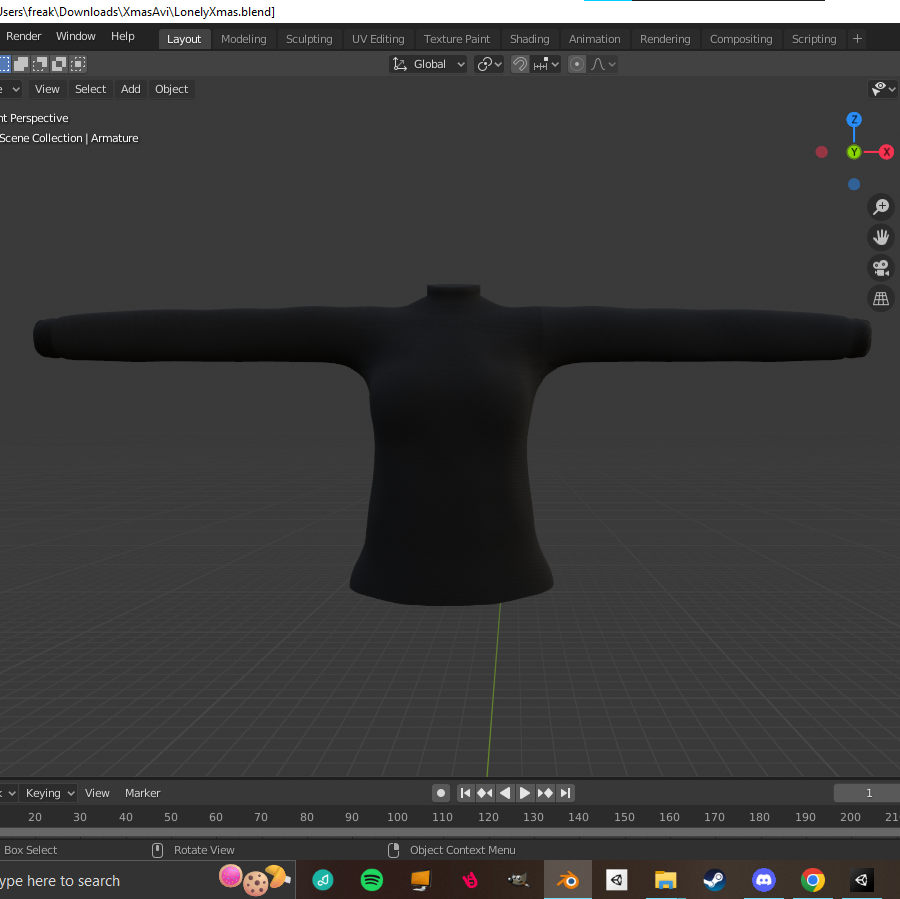The height and width of the screenshot is (899, 900).
Task: Jump to the timeline end frame
Action: 565,793
